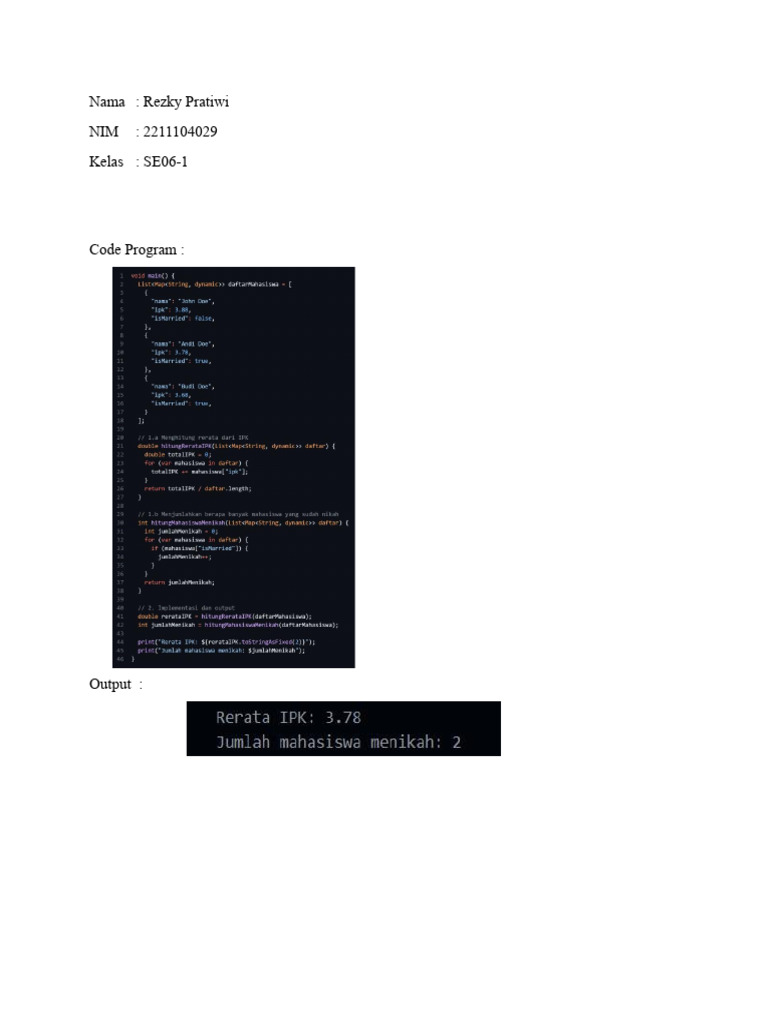
Task: Click the Rerata IPK: 3.78 output line
Action: coord(288,718)
